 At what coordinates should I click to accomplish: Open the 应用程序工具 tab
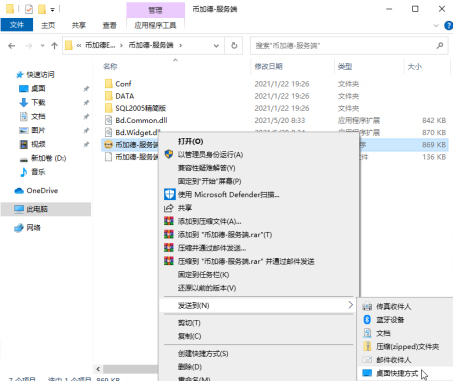(x=155, y=25)
